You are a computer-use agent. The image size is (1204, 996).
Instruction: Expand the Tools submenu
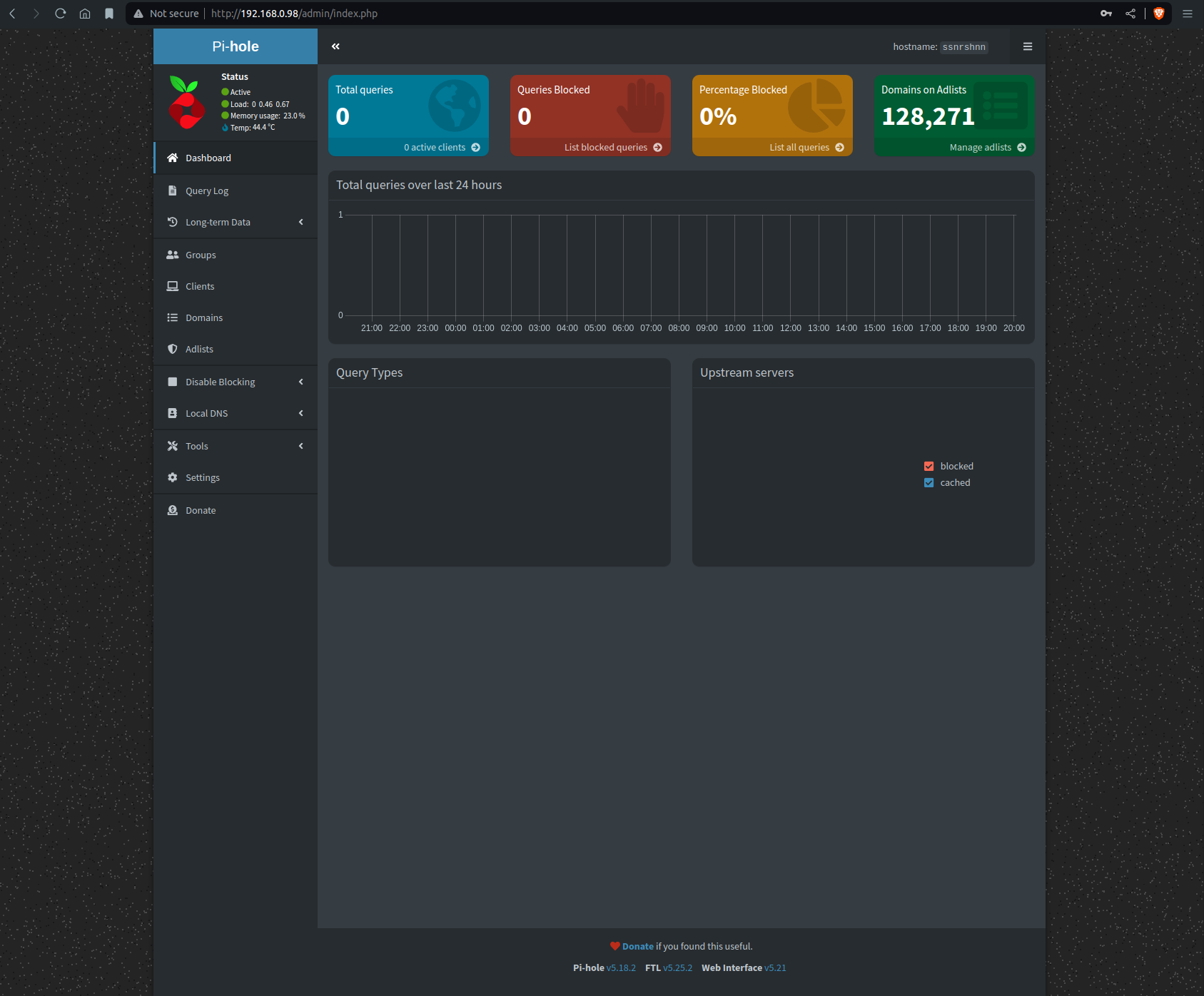[x=300, y=446]
